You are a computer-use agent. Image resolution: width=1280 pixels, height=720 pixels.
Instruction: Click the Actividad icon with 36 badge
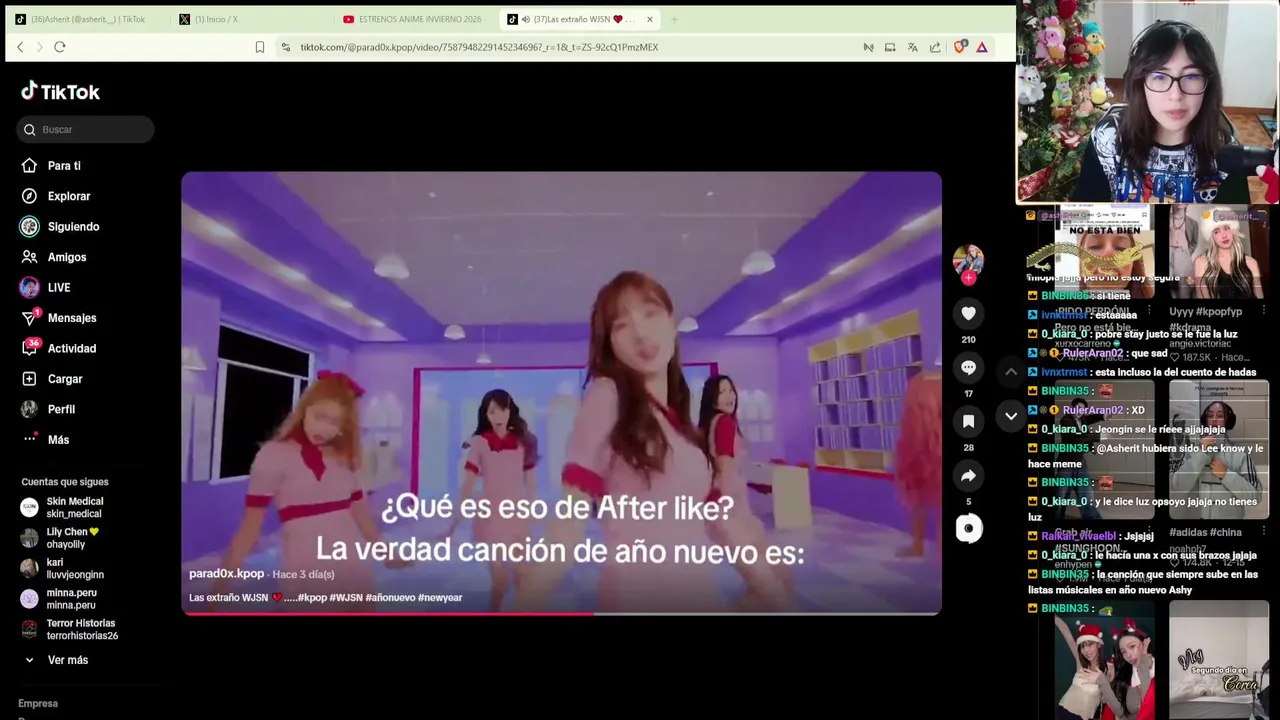[x=30, y=347]
